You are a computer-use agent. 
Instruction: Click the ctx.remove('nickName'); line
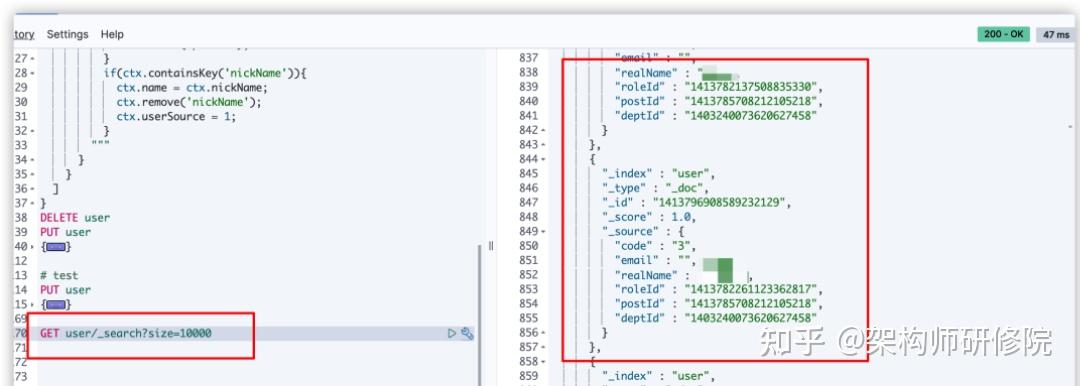[x=189, y=102]
